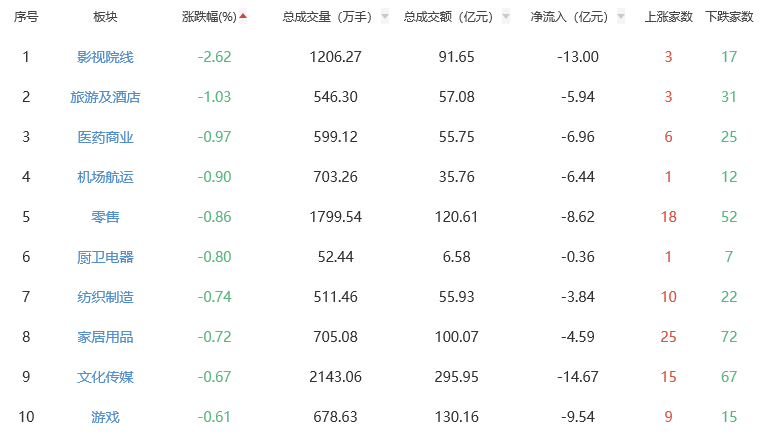Open the 机场航运 sector link
Screen dimensions: 771x438
click(105, 177)
